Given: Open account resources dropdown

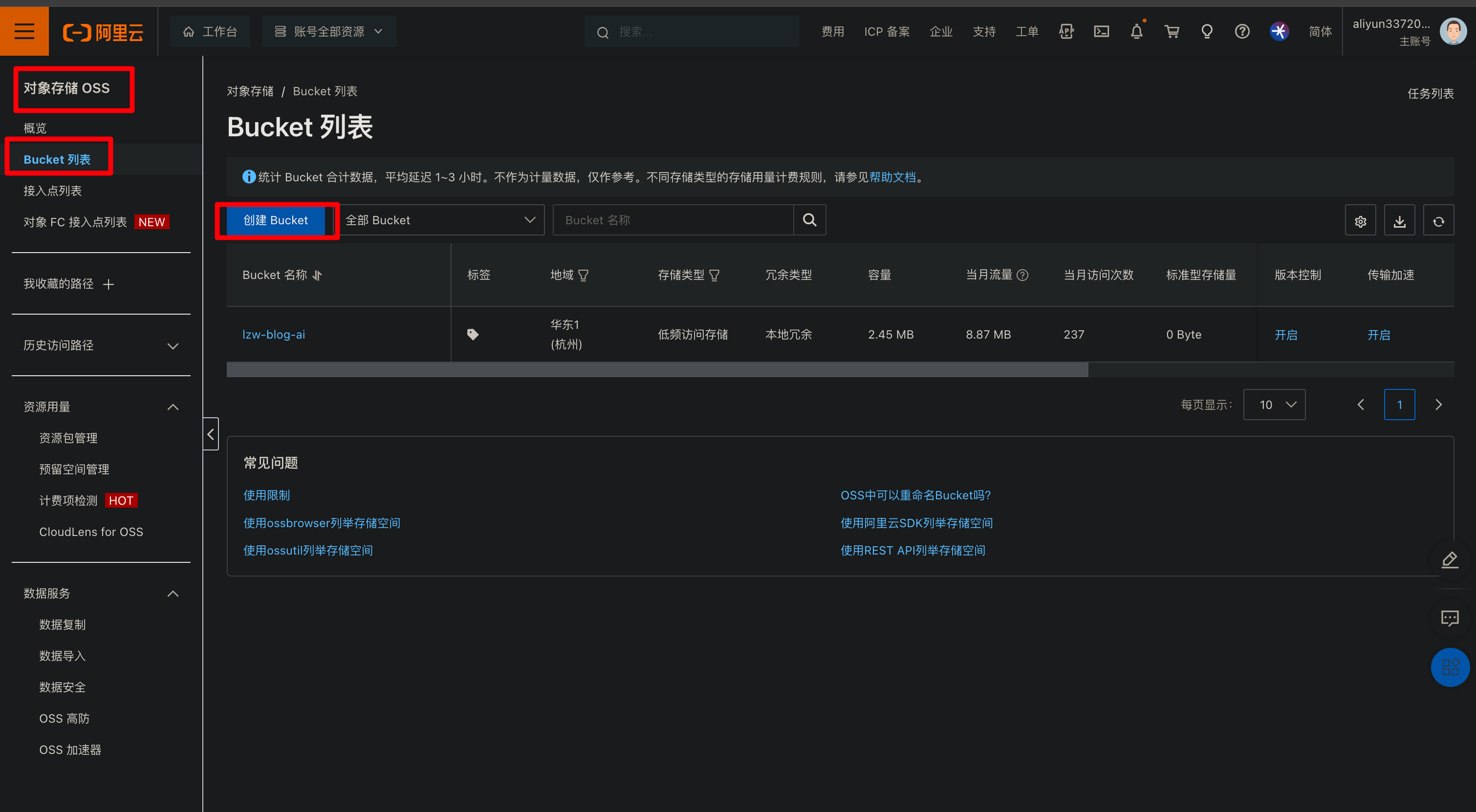Looking at the screenshot, I should click(329, 31).
